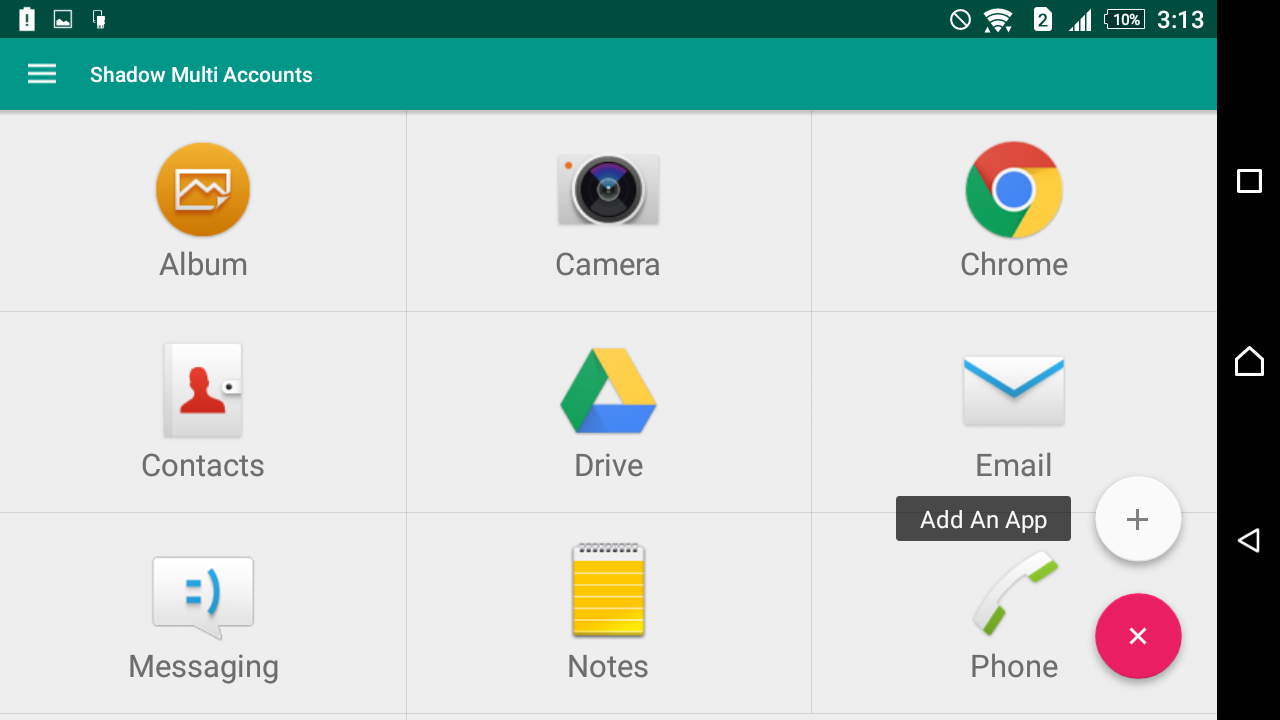1280x720 pixels.
Task: Open the Email envelope icon
Action: (1014, 390)
